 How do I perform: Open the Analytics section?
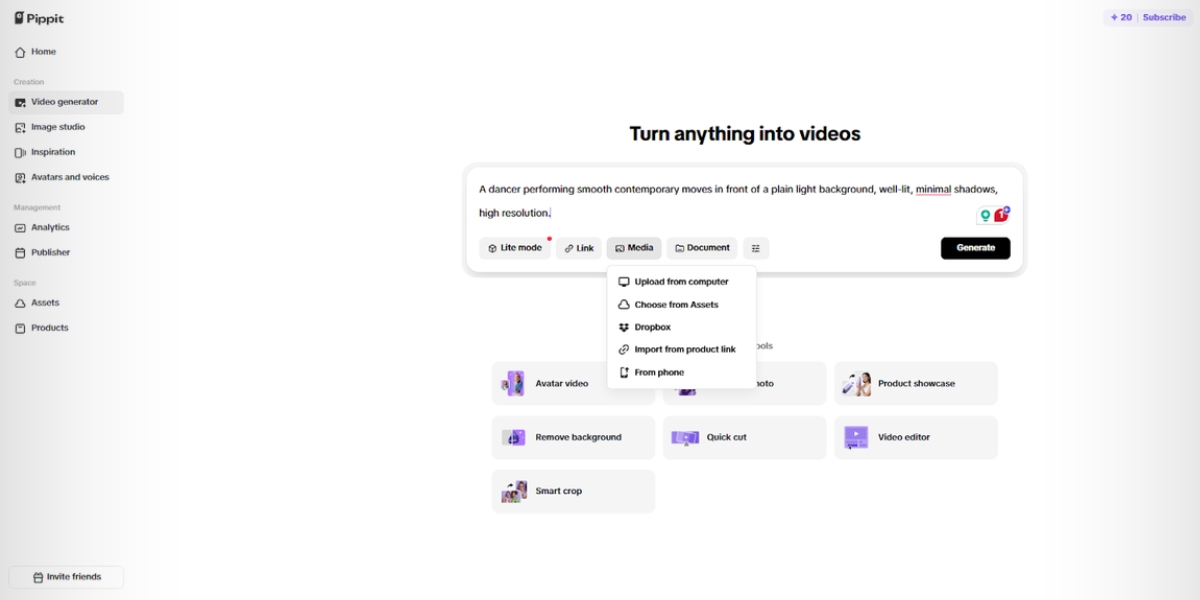click(x=50, y=227)
